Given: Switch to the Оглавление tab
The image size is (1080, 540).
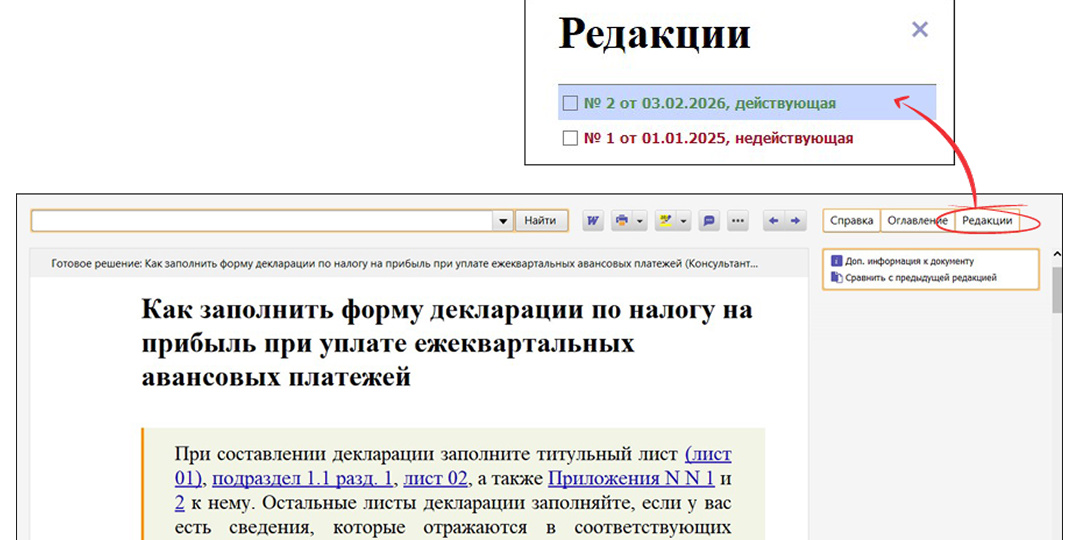Looking at the screenshot, I should [x=917, y=220].
